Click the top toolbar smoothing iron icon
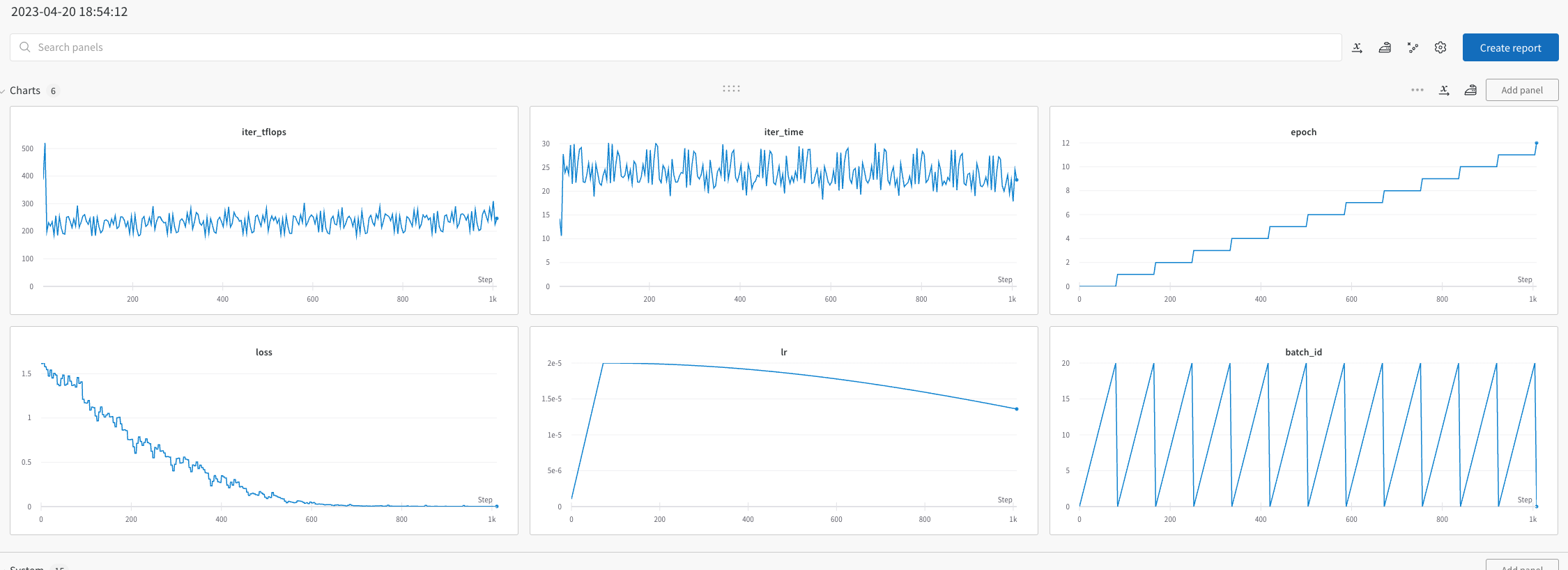 (x=1385, y=47)
